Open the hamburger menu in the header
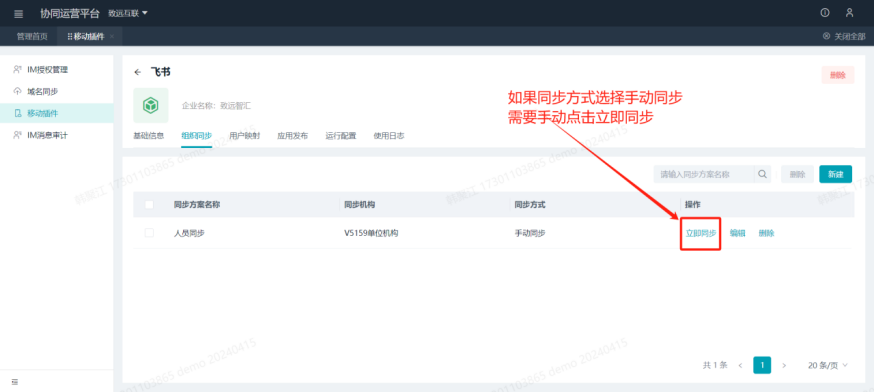This screenshot has width=874, height=392. click(x=18, y=13)
